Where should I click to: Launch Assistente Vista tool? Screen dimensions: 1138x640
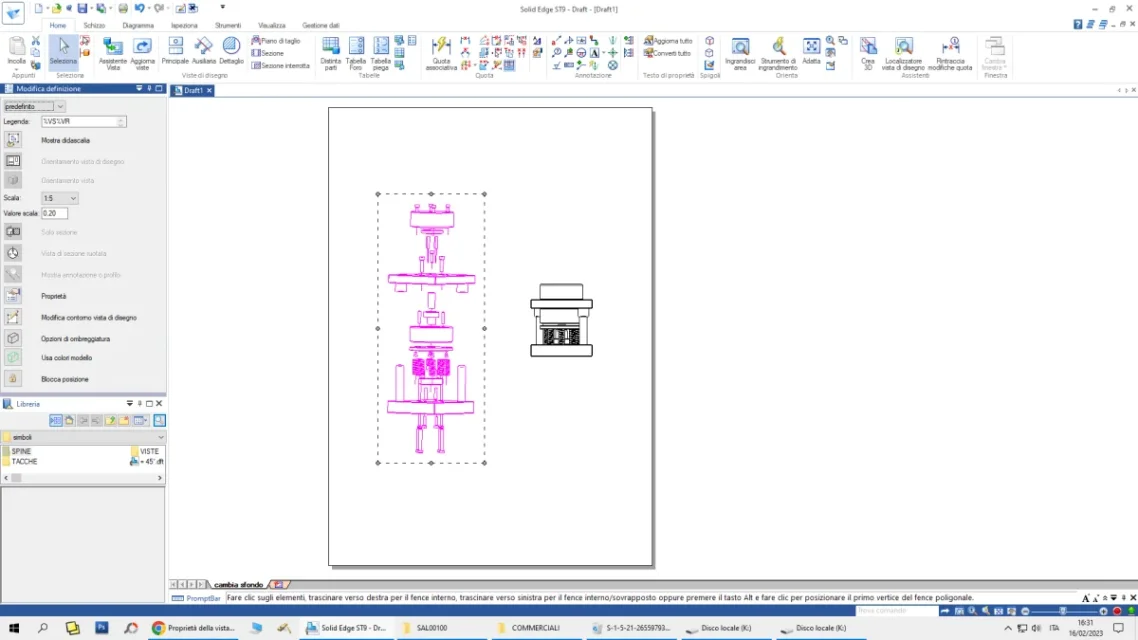pos(112,54)
